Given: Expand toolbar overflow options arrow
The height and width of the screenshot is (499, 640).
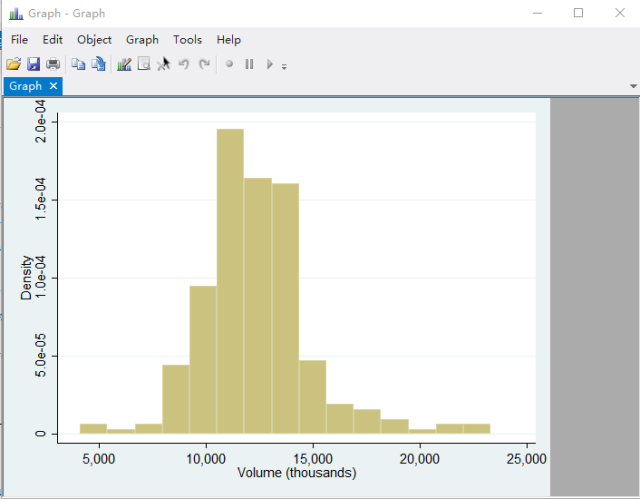Looking at the screenshot, I should click(284, 67).
